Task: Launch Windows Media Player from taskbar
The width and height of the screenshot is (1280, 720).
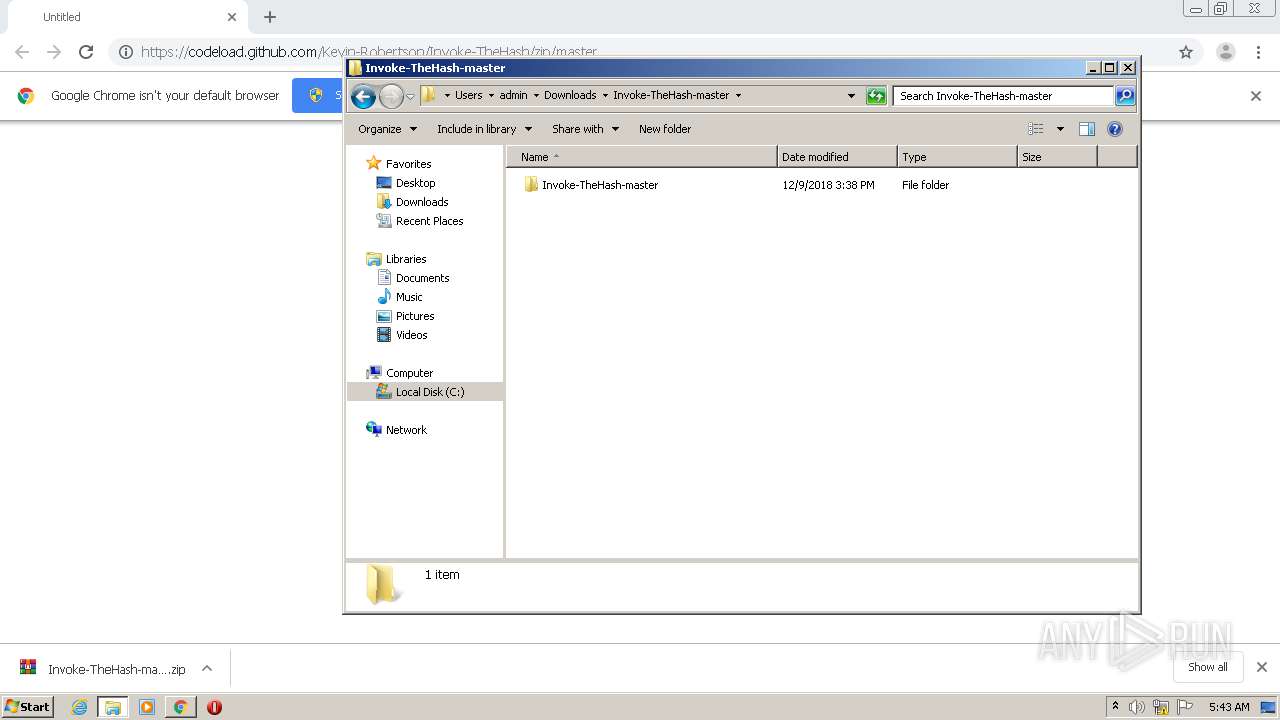Action: point(147,707)
